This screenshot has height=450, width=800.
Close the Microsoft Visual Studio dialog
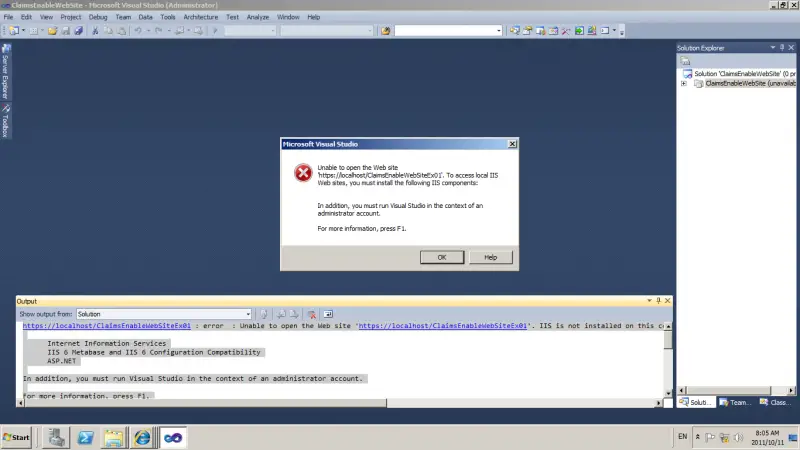click(512, 144)
